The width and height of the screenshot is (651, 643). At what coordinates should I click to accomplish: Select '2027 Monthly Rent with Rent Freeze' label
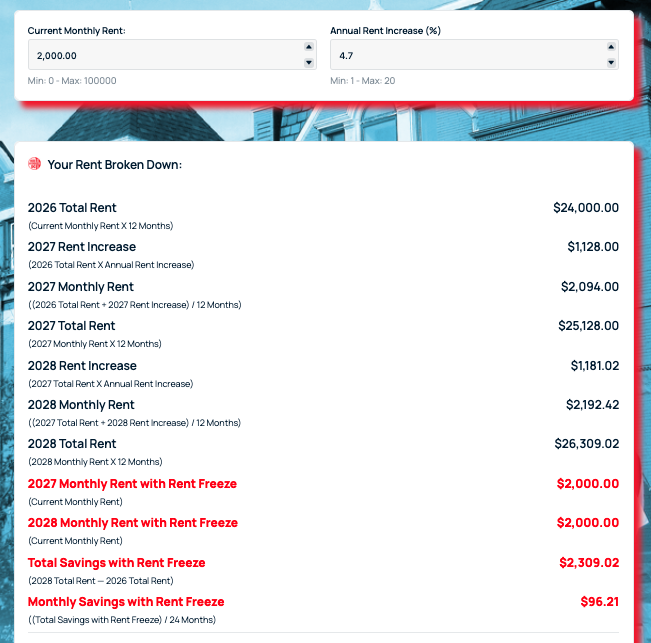[132, 484]
